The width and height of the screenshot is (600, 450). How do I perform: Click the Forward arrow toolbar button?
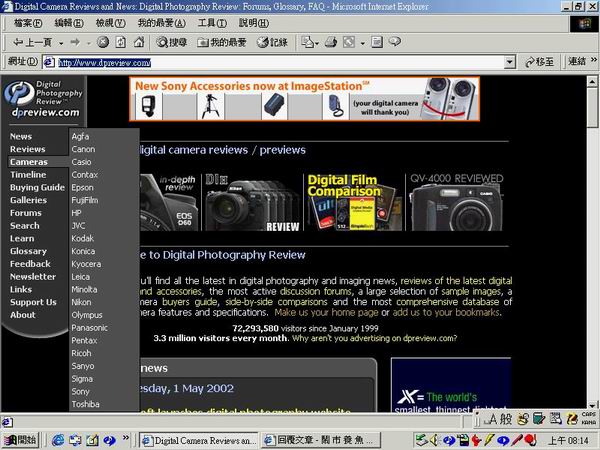coord(75,42)
